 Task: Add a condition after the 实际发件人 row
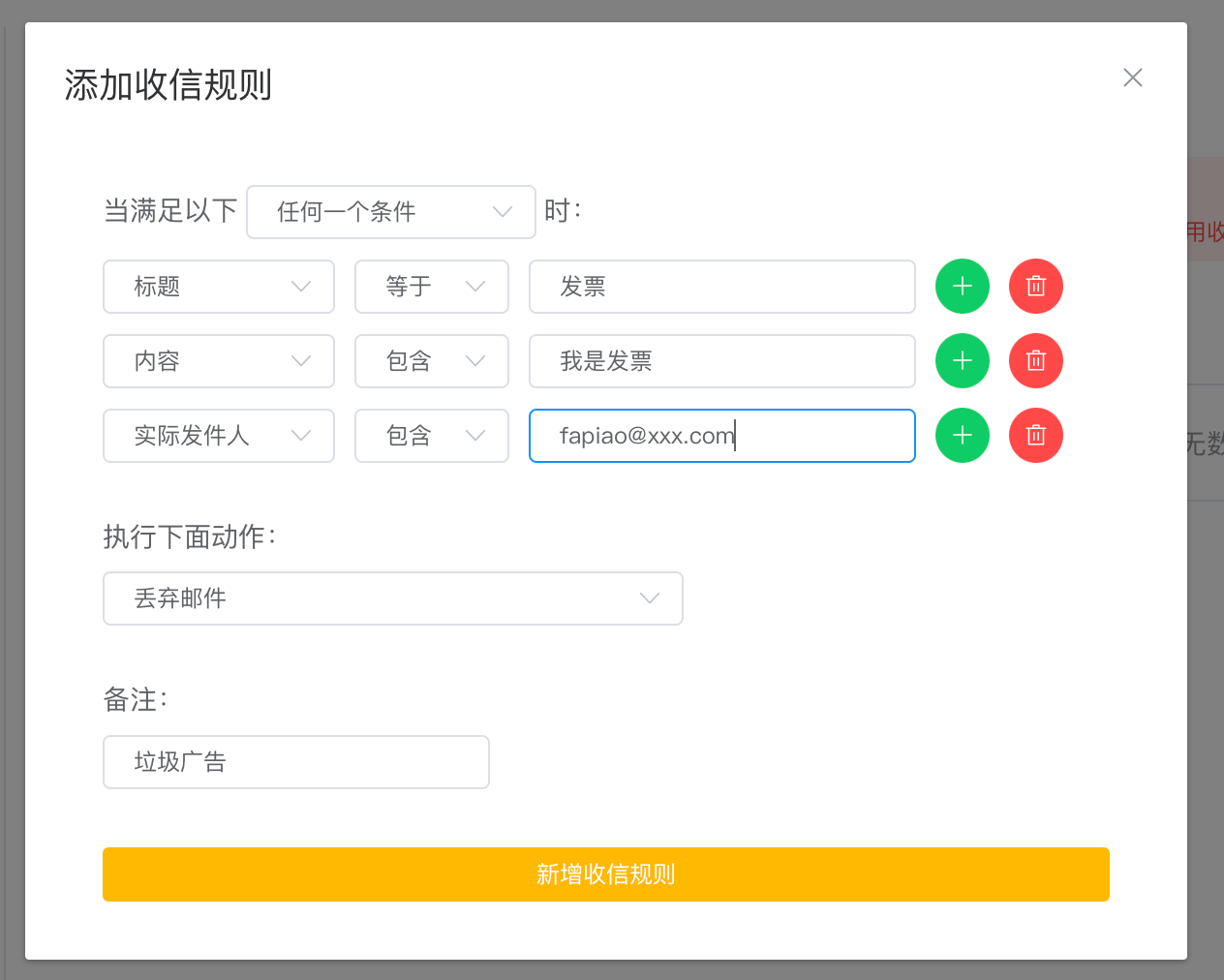pyautogui.click(x=963, y=436)
